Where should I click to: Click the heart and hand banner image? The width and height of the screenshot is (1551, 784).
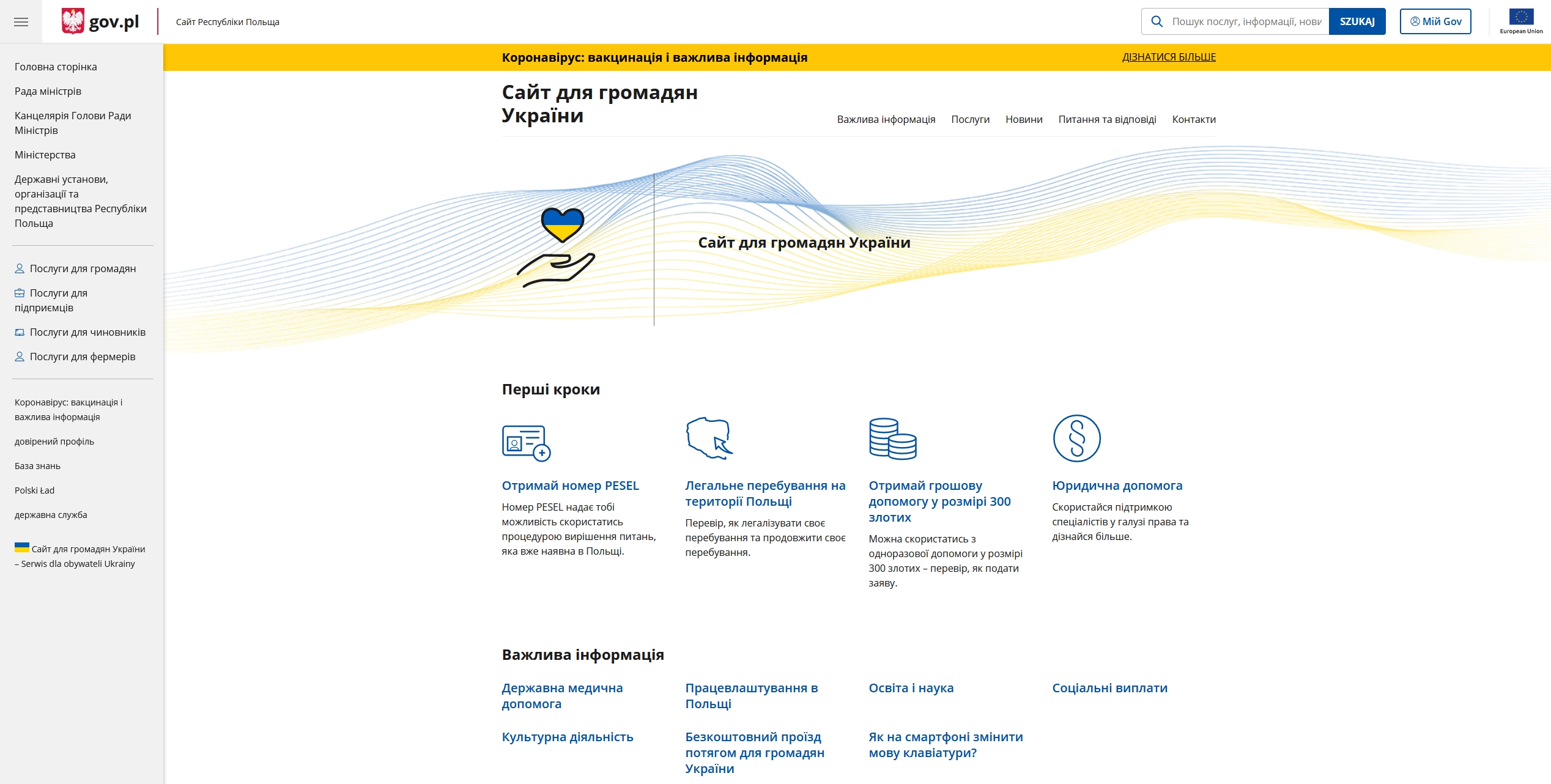pos(556,247)
